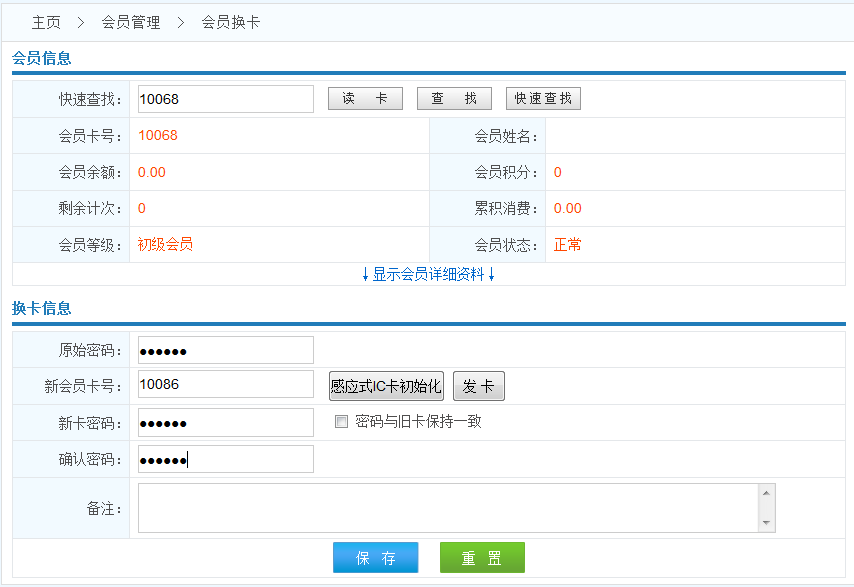Click the green 重置 reset button
The width and height of the screenshot is (854, 587).
pyautogui.click(x=482, y=558)
